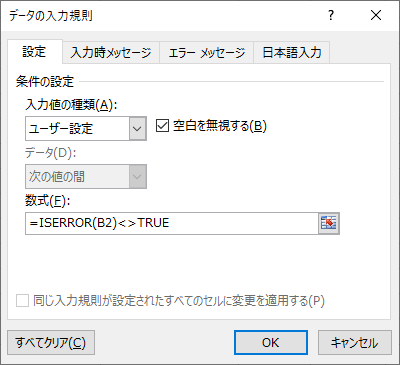Click the OK button
This screenshot has height=365, width=400.
click(271, 342)
